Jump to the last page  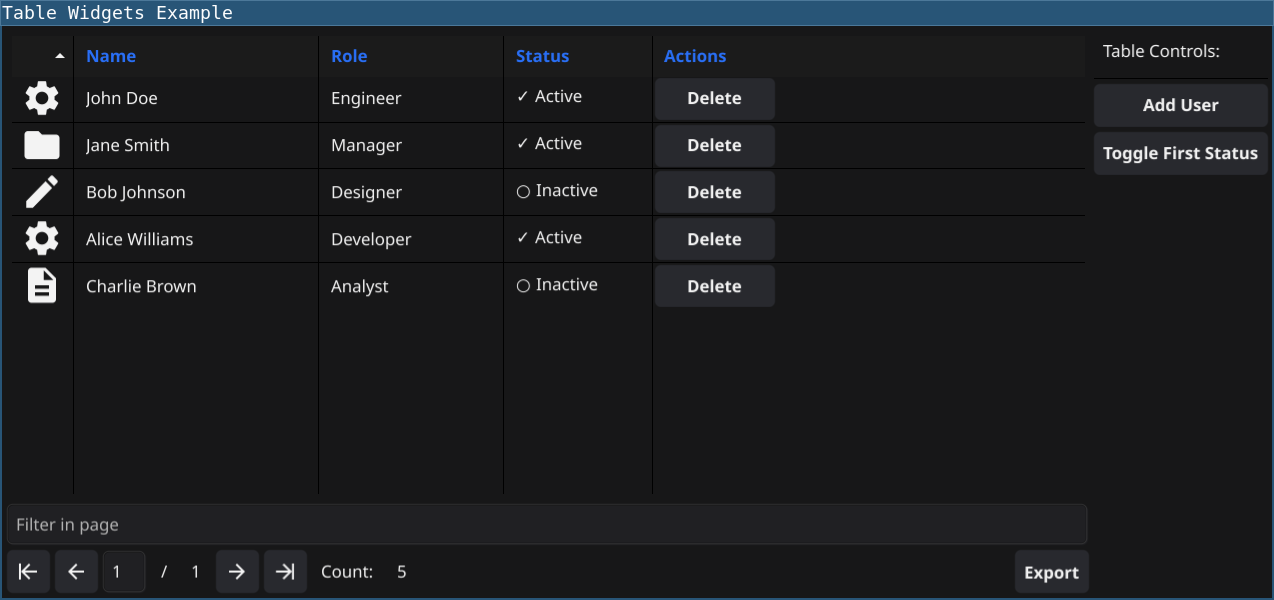pyautogui.click(x=285, y=572)
